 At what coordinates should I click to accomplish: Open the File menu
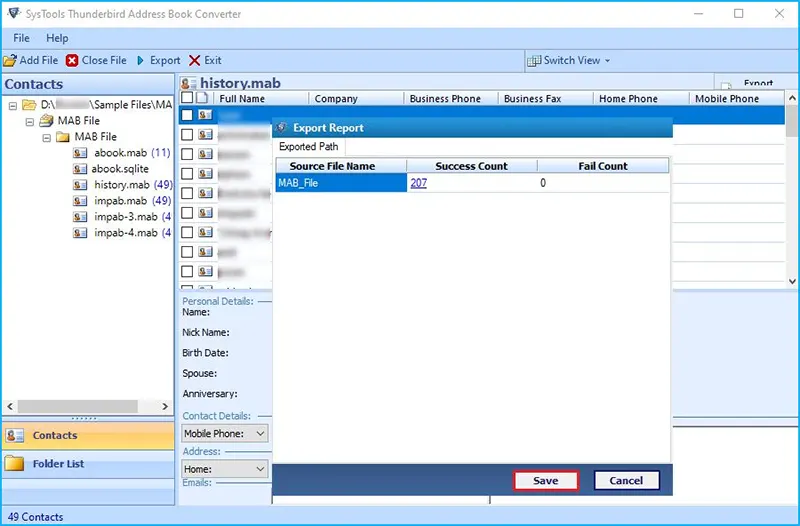tap(21, 38)
